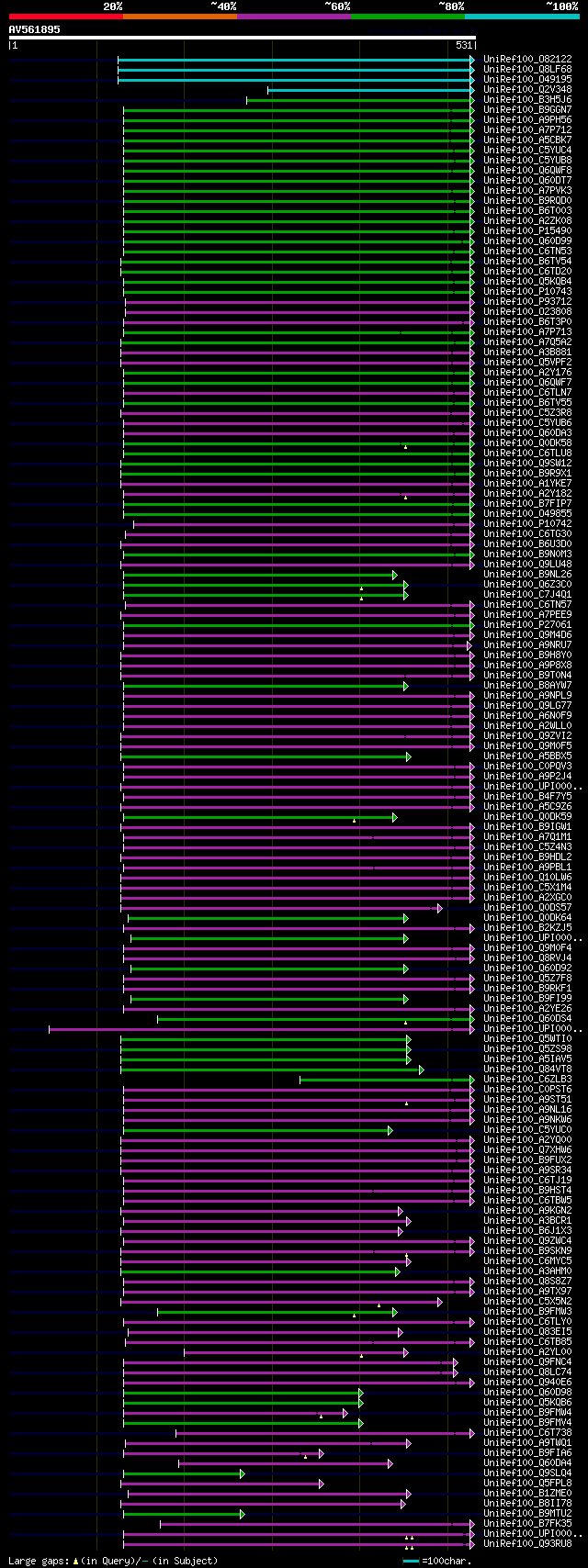Open hit UniRef100_C5X5N2

(x=527, y=1301)
